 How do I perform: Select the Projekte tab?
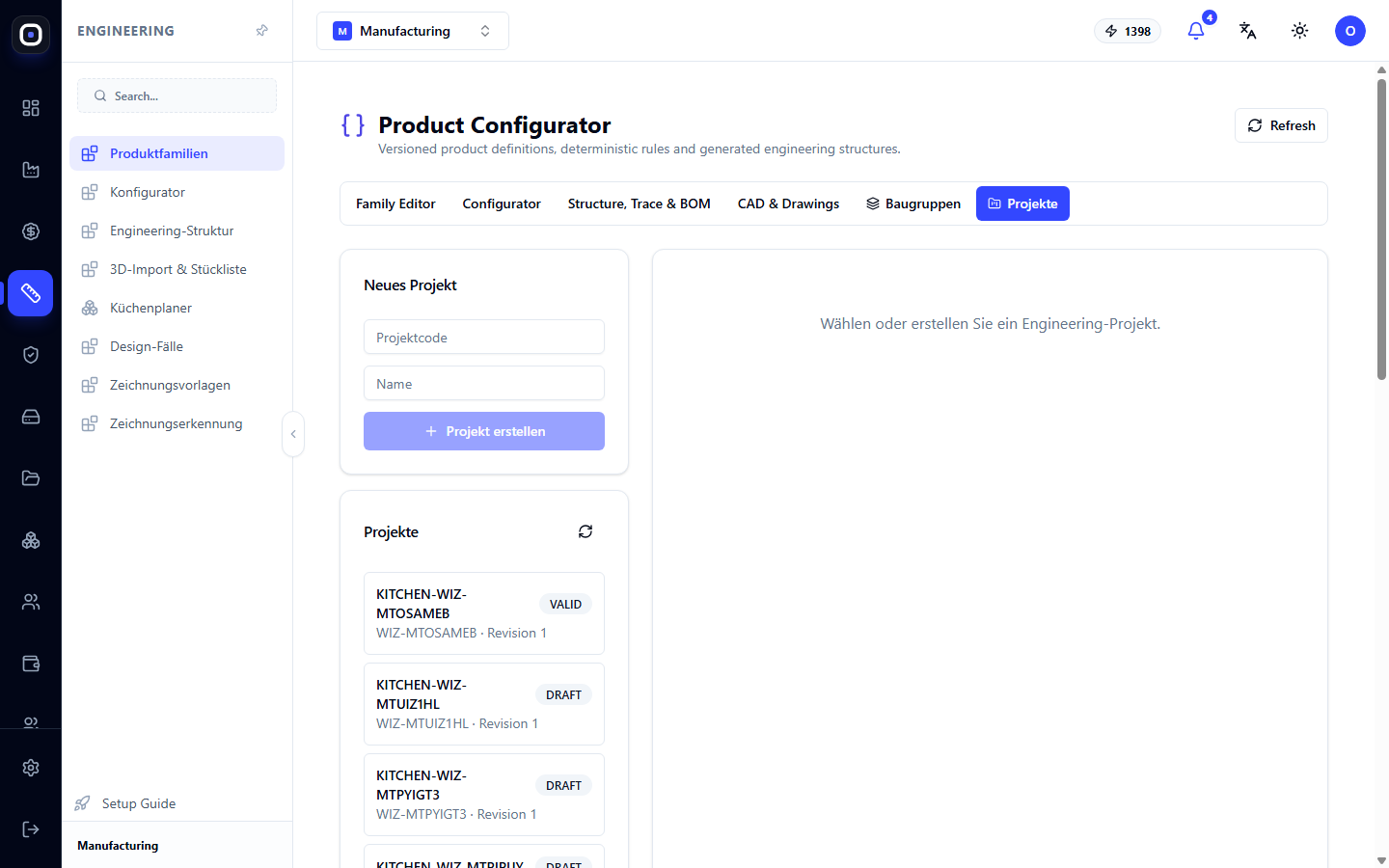click(1022, 203)
